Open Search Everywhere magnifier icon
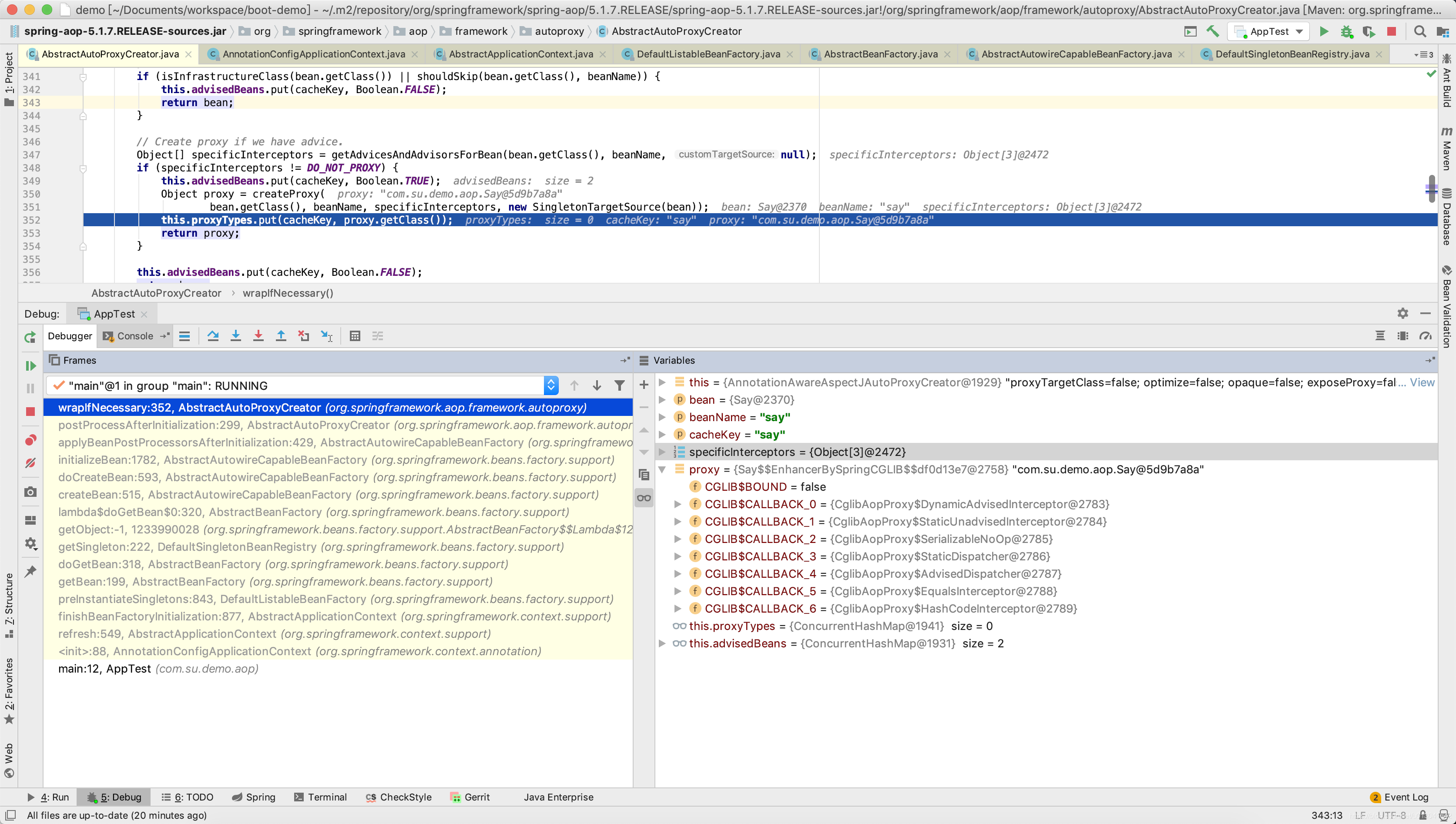Screen dimensions: 1456x824 1420,32
